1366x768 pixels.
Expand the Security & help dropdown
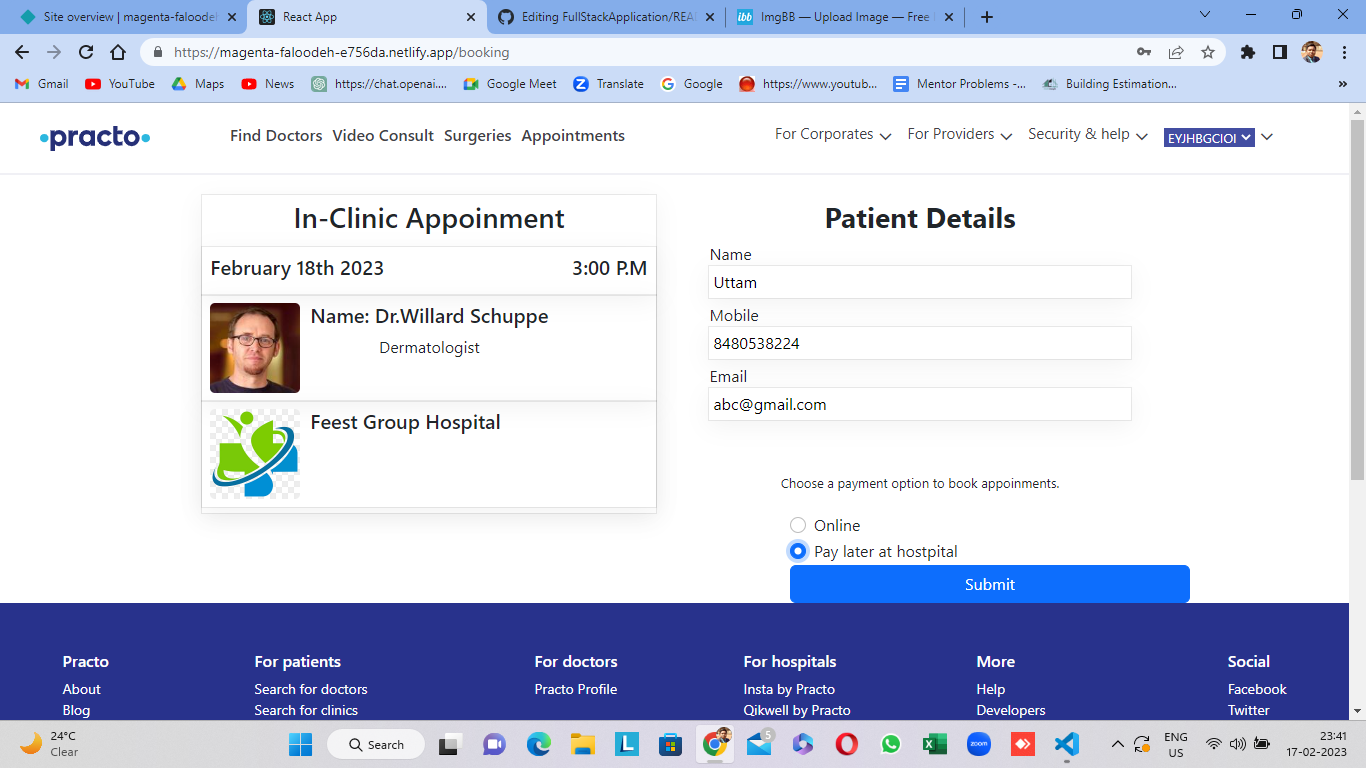pyautogui.click(x=1088, y=135)
